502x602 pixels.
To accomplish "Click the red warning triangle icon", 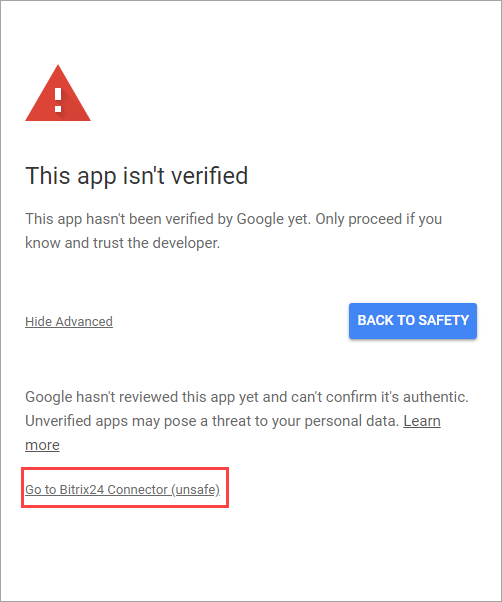I will 58,93.
